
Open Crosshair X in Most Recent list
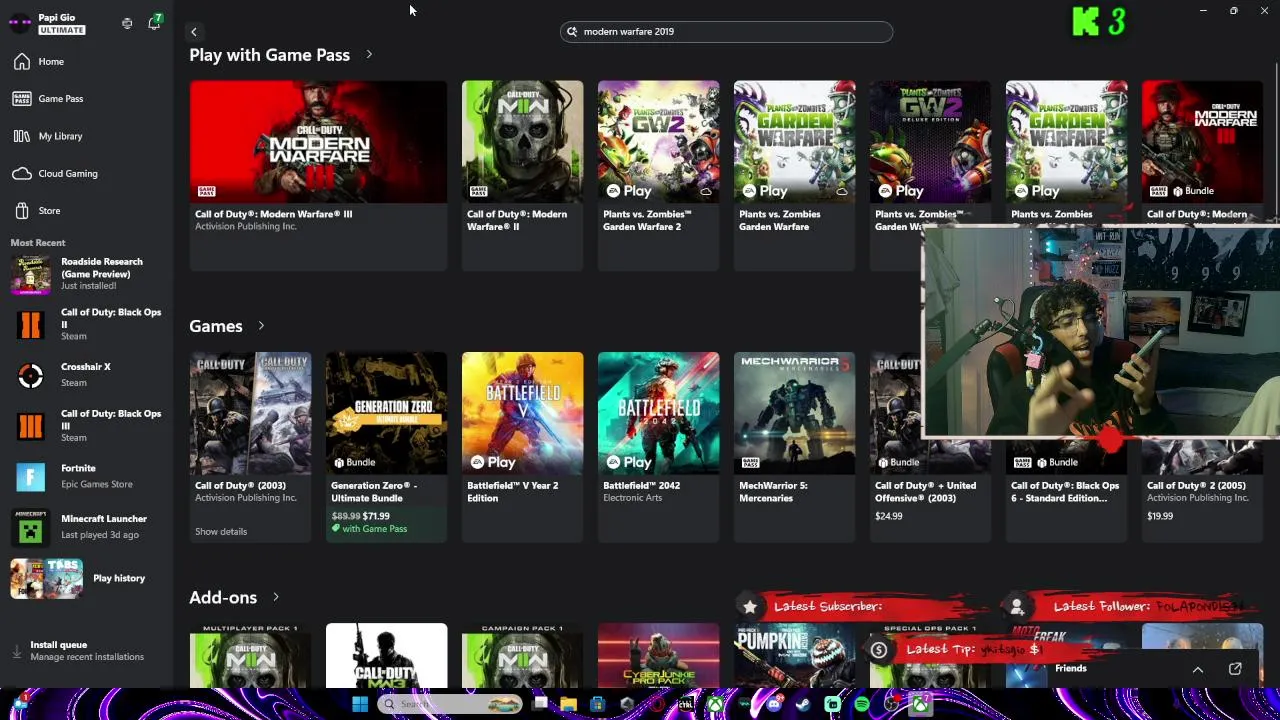pyautogui.click(x=87, y=375)
